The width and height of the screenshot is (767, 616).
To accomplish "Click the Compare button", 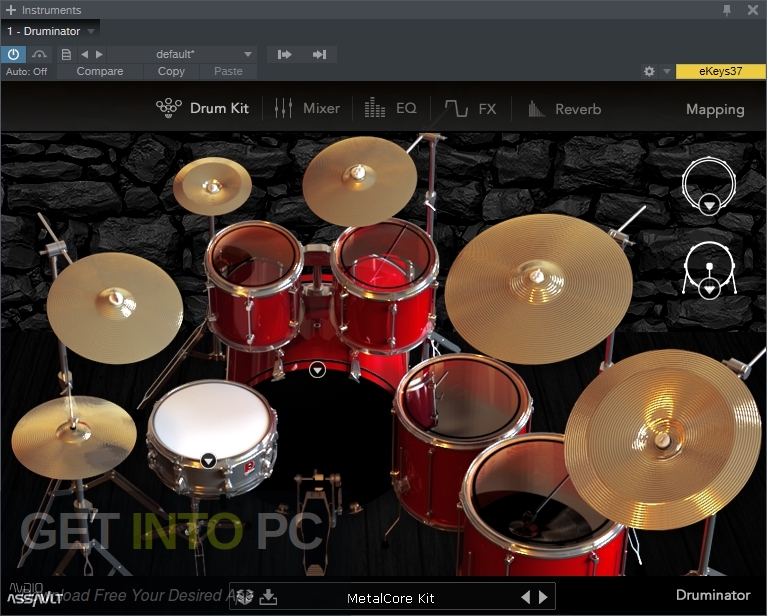I will click(100, 71).
